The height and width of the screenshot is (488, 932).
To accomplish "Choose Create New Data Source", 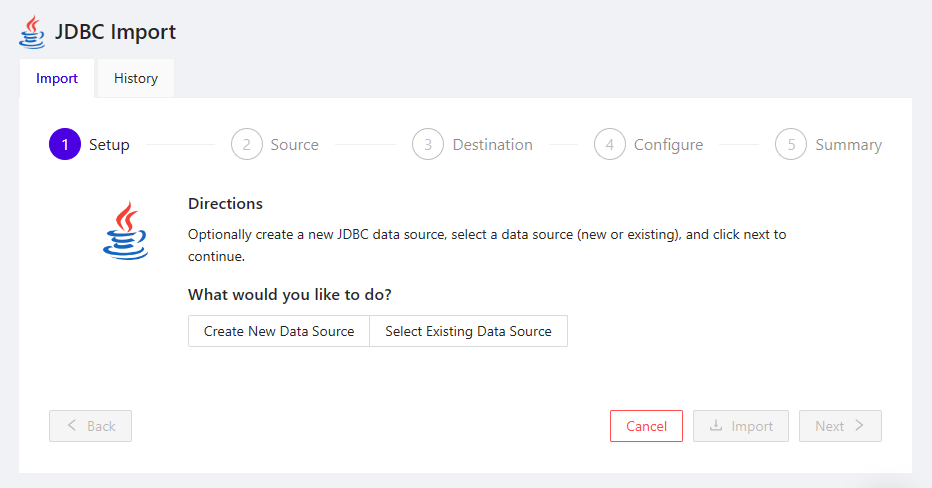I will pos(279,331).
